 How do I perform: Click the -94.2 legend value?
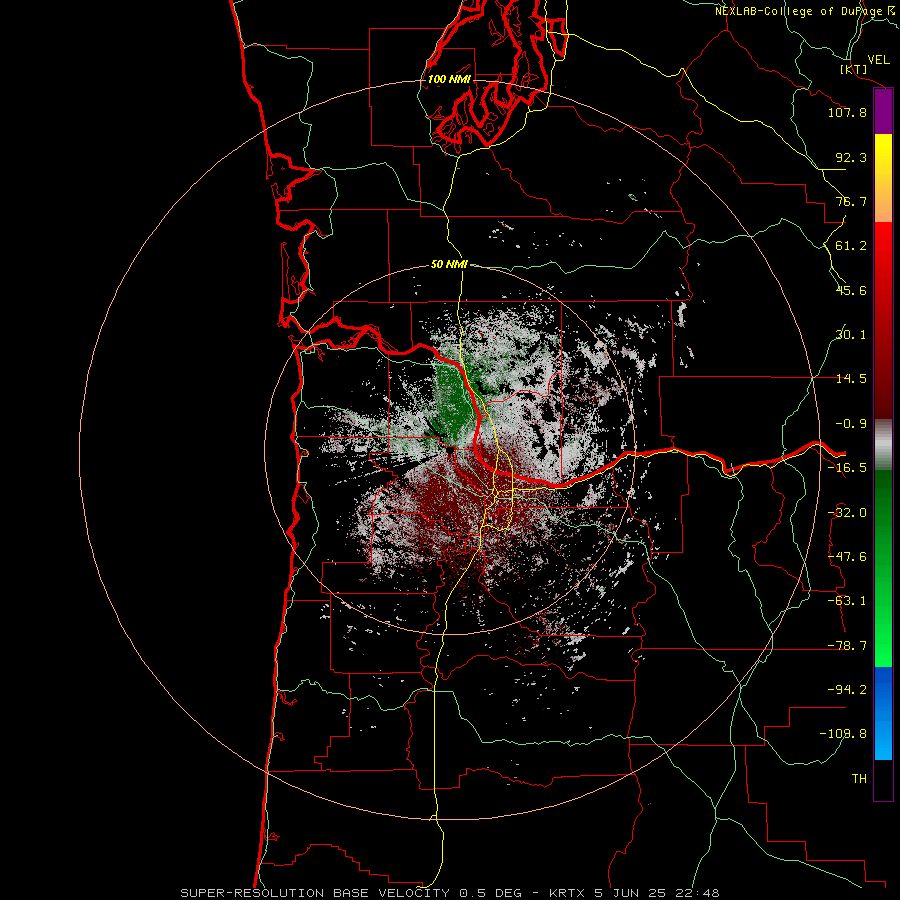click(847, 689)
